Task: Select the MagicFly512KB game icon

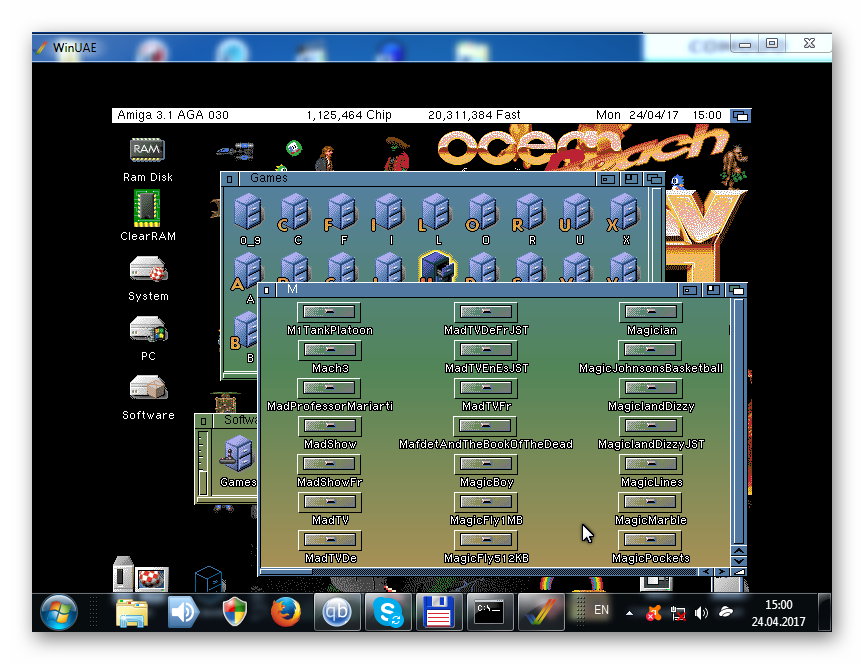Action: pyautogui.click(x=485, y=540)
